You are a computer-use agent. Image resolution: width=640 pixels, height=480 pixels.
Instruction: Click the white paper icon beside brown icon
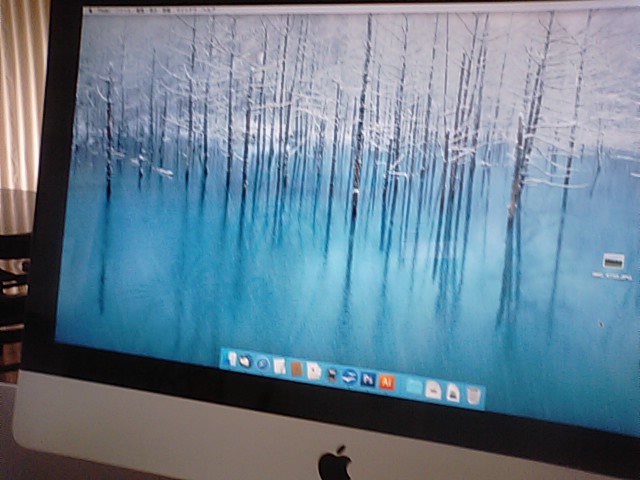314,371
